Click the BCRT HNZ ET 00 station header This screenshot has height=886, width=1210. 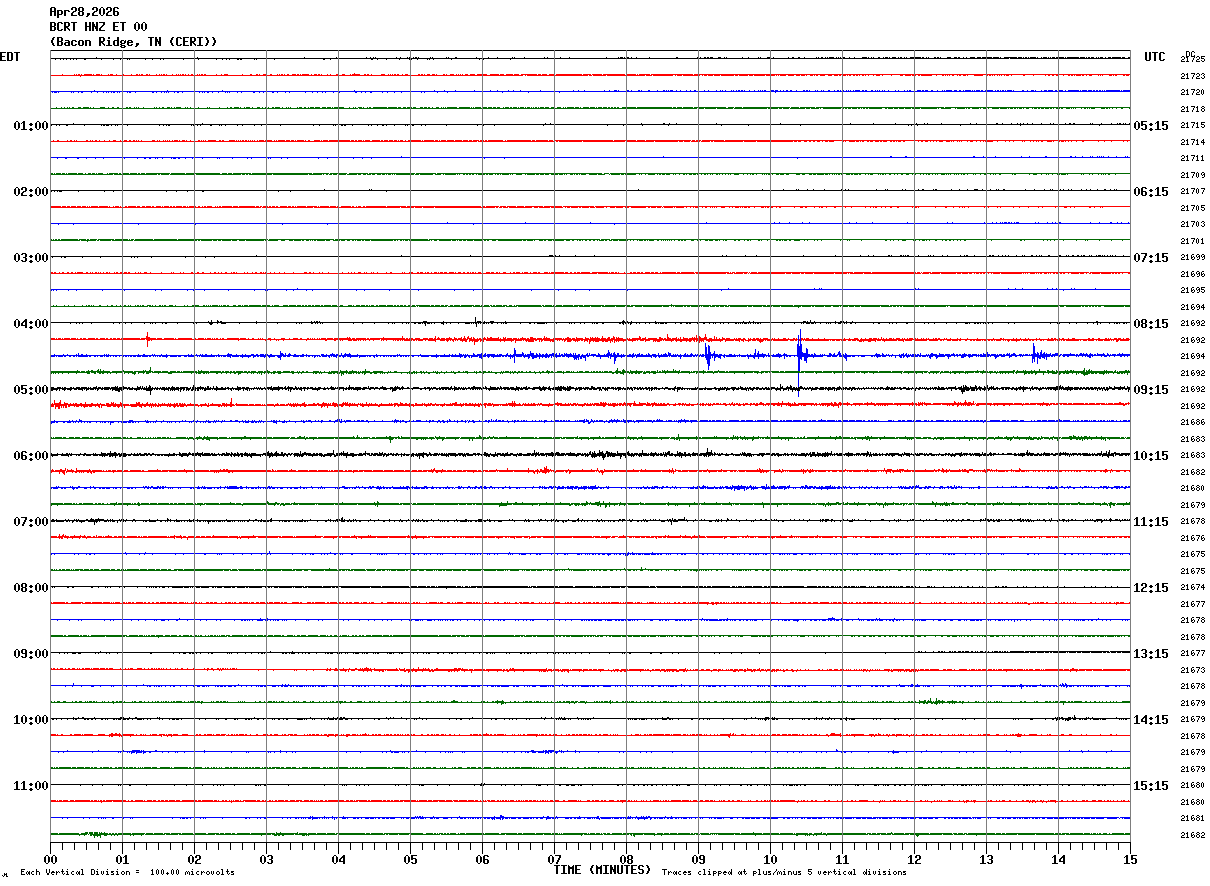[x=98, y=27]
